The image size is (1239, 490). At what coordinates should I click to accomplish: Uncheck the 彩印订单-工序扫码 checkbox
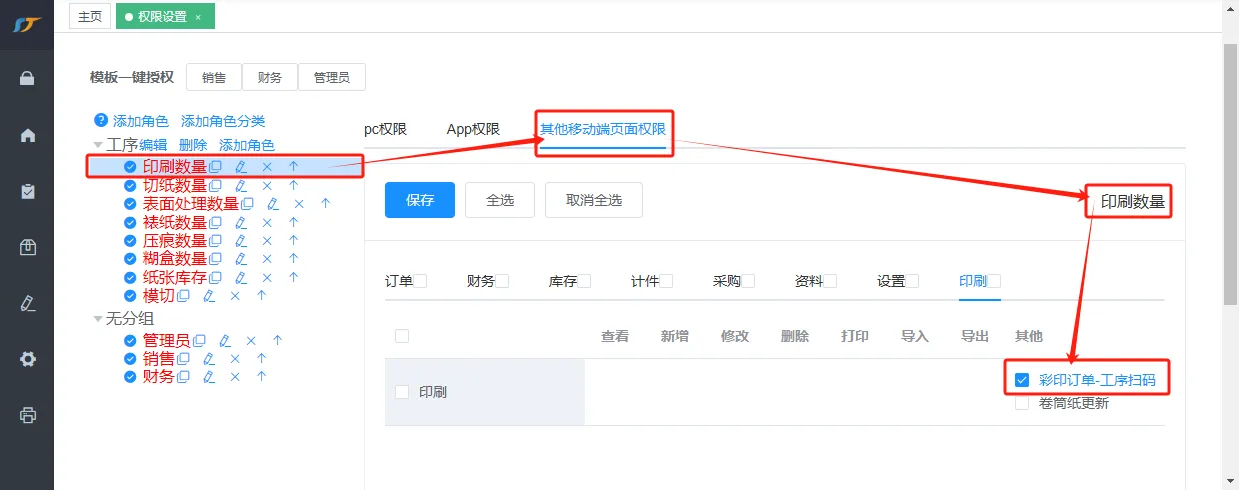click(x=1022, y=380)
